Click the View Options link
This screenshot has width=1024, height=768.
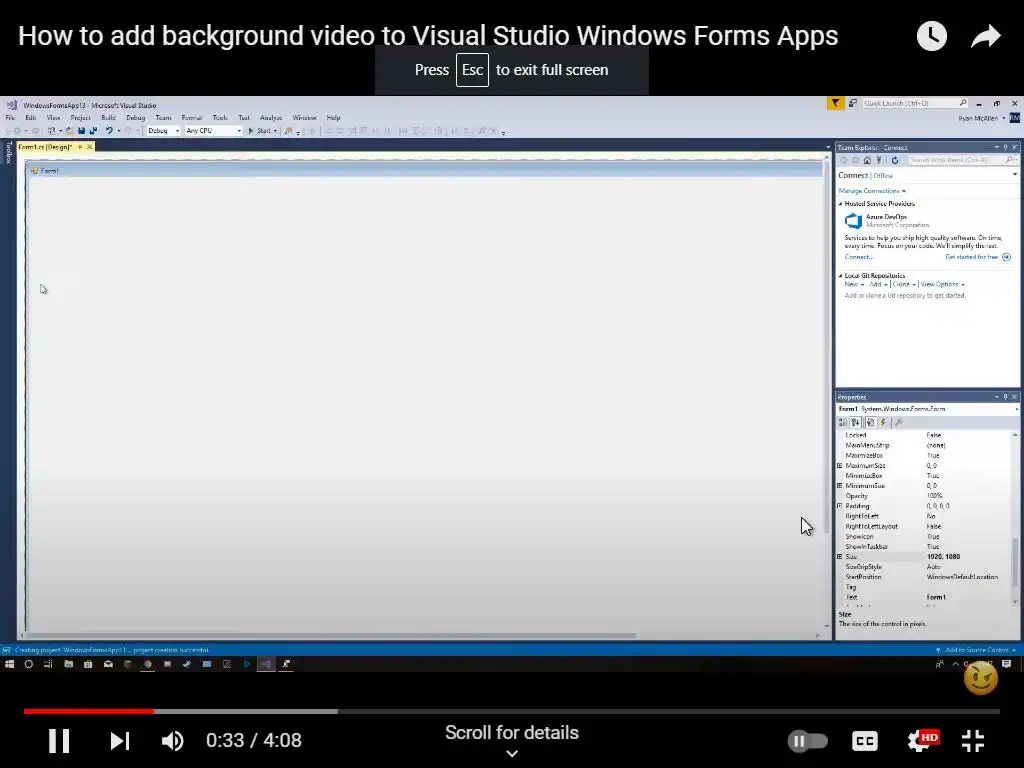pyautogui.click(x=942, y=284)
